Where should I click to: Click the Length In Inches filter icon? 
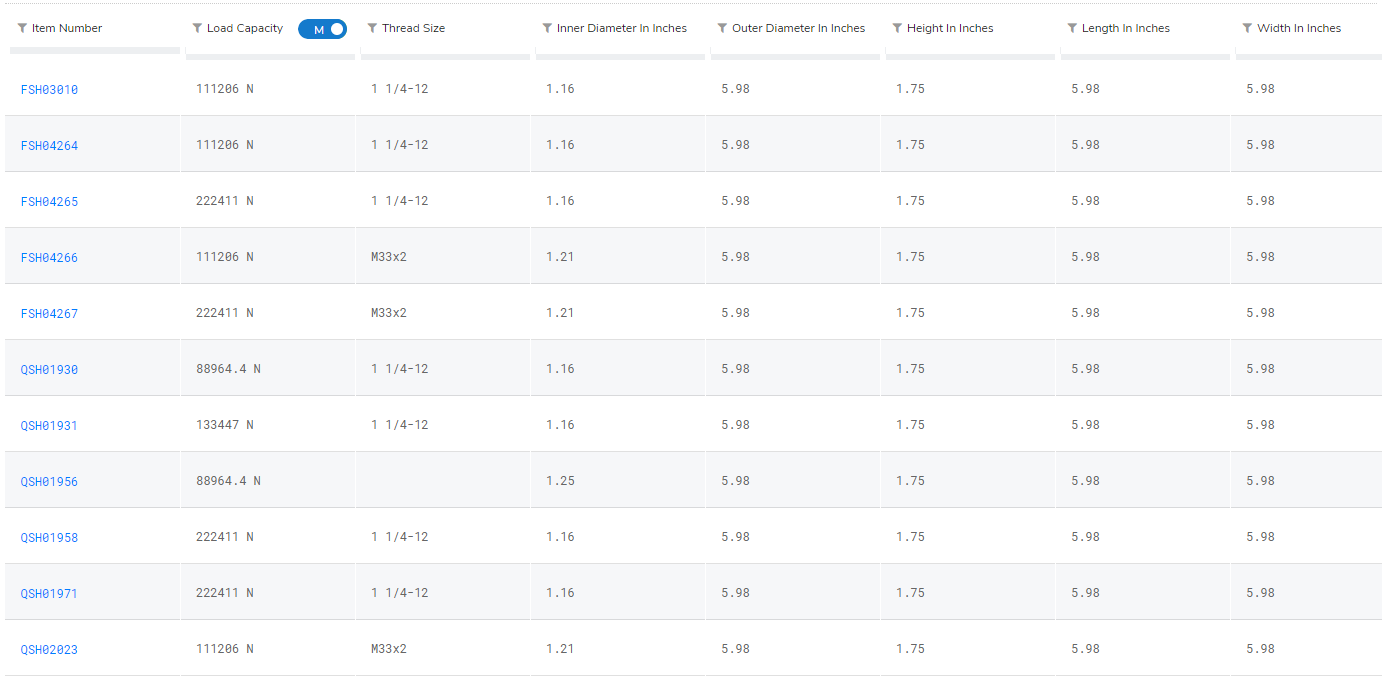click(1072, 28)
